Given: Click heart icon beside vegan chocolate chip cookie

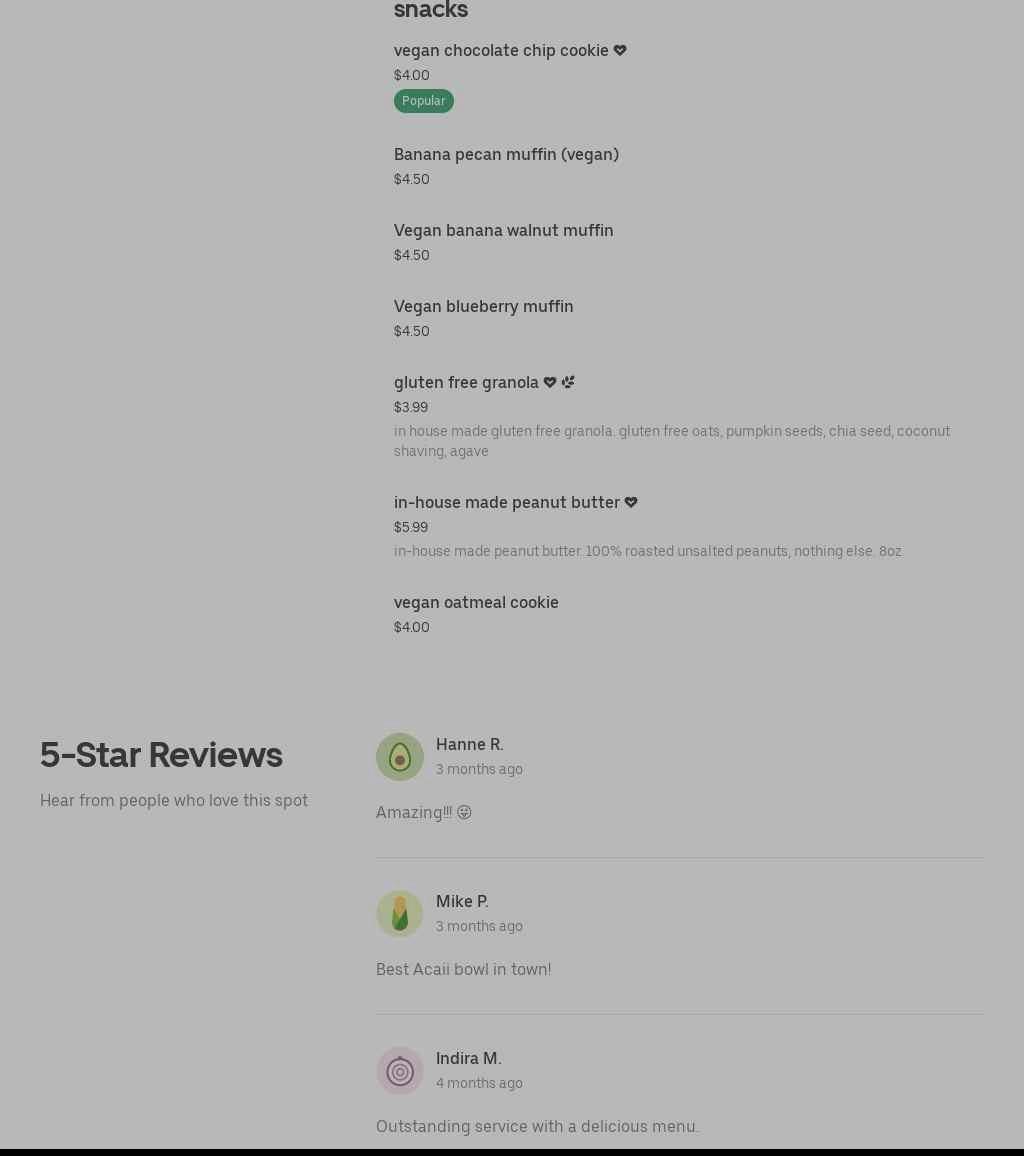Looking at the screenshot, I should click(620, 50).
